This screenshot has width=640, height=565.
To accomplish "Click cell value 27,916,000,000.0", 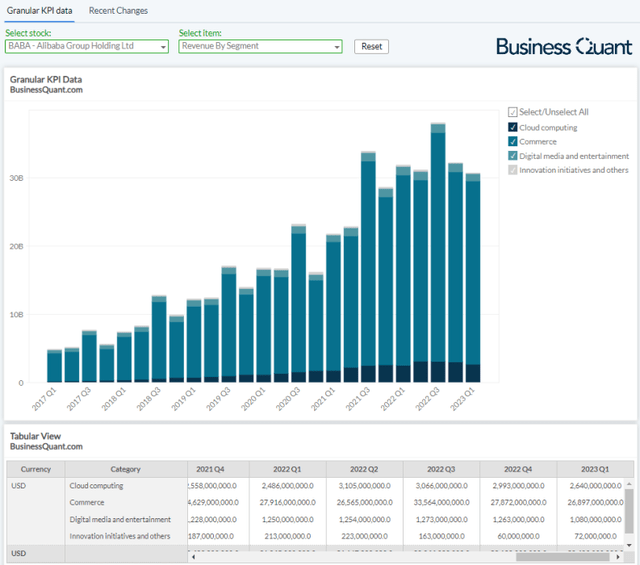I will click(x=288, y=503).
